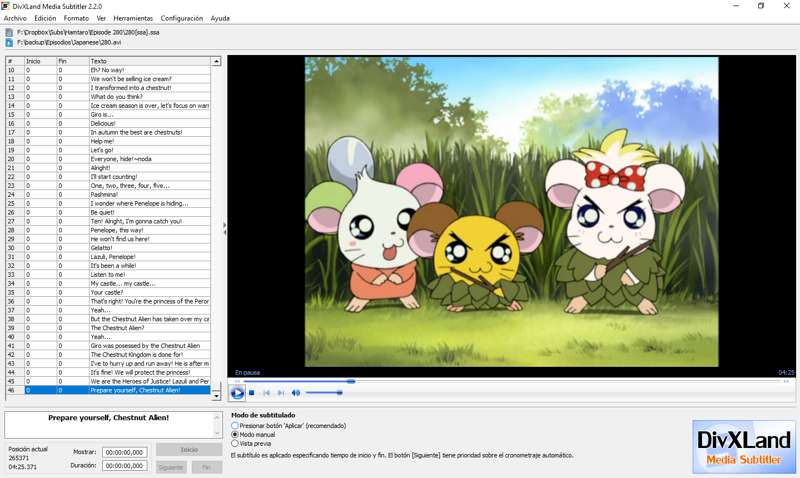Skip to the previous track in the player
Image resolution: width=800 pixels, height=478 pixels.
click(266, 393)
